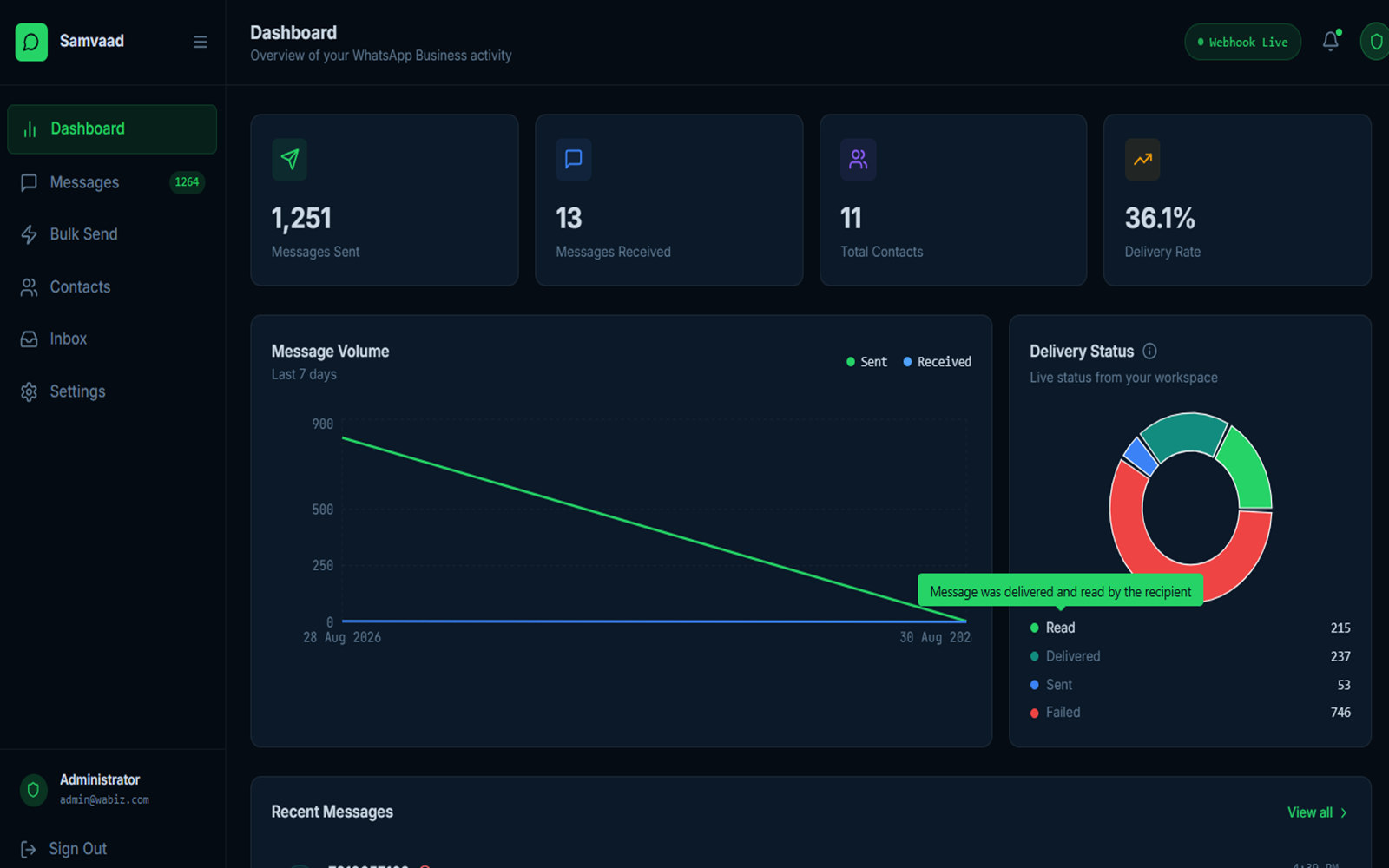Select the Failed legend row
Image resolution: width=1389 pixels, height=868 pixels.
click(x=1189, y=713)
